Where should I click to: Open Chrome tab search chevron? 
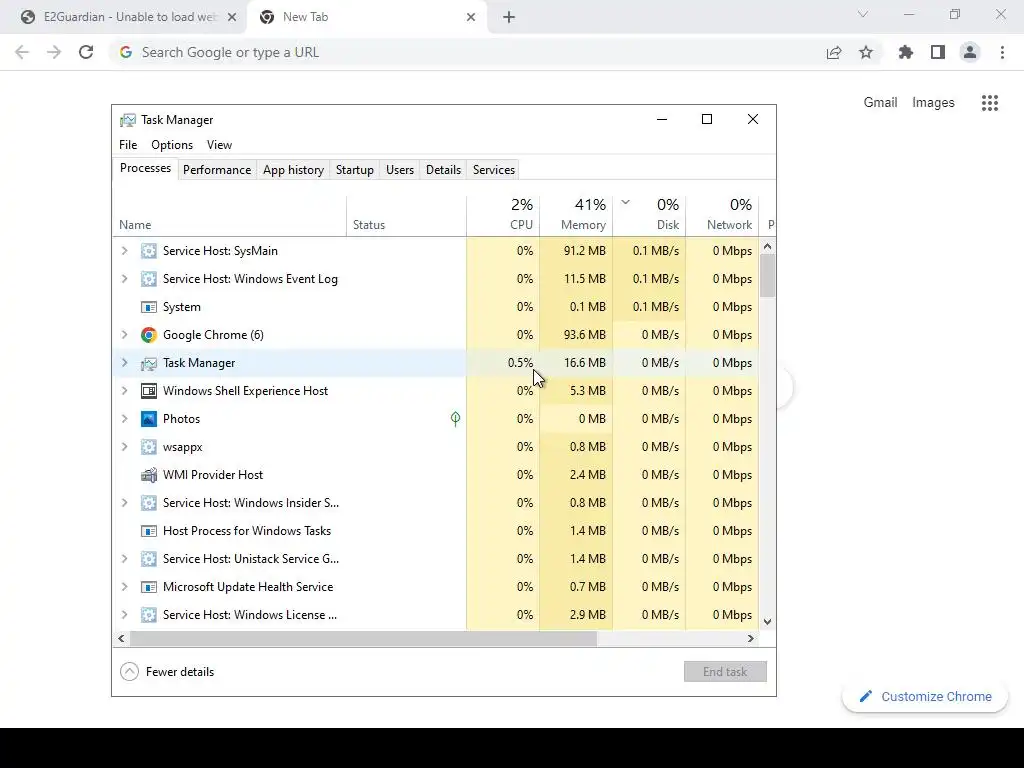tap(863, 14)
